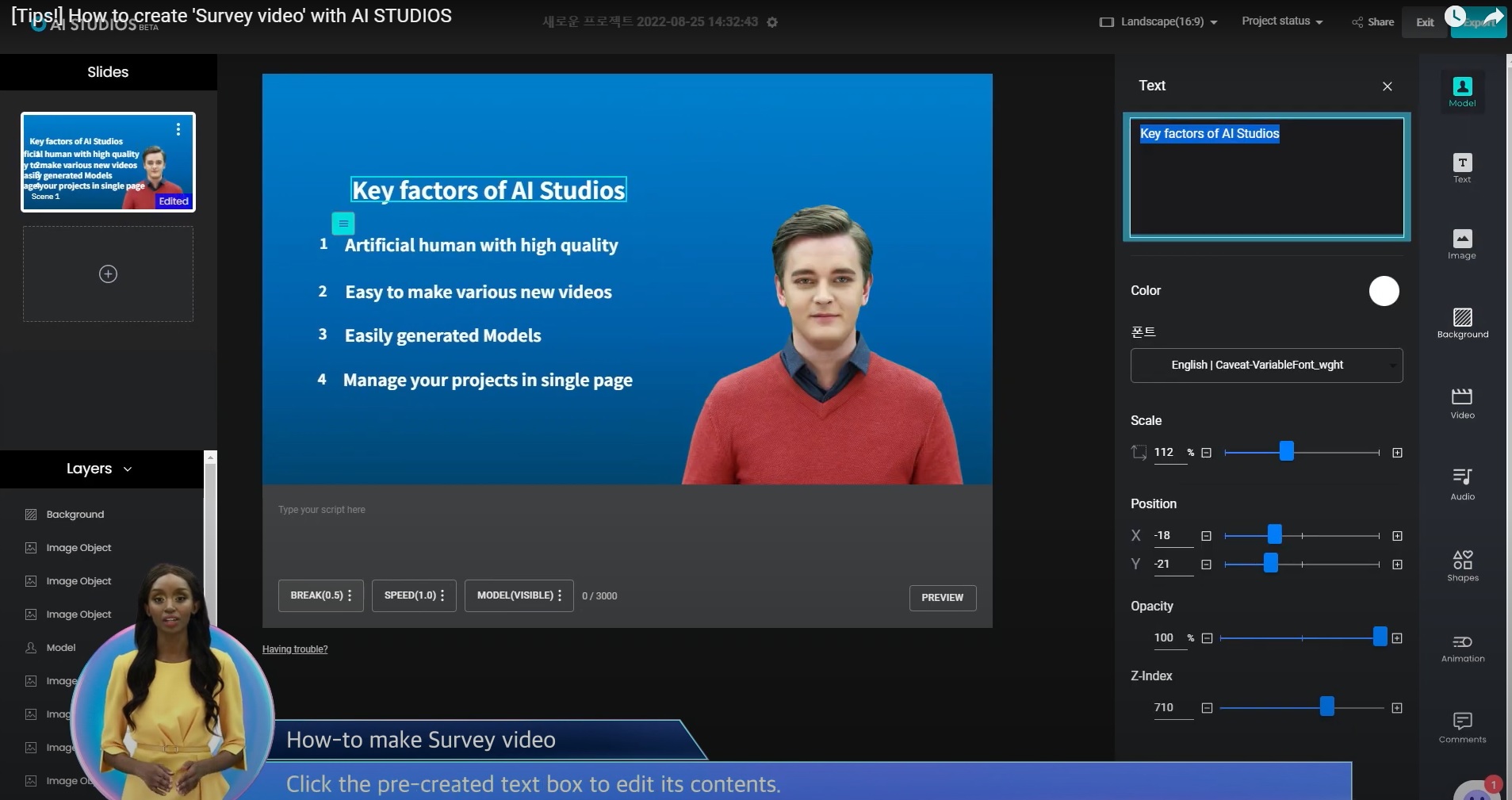The image size is (1512, 800).
Task: Click the script text input area
Action: tap(626, 531)
